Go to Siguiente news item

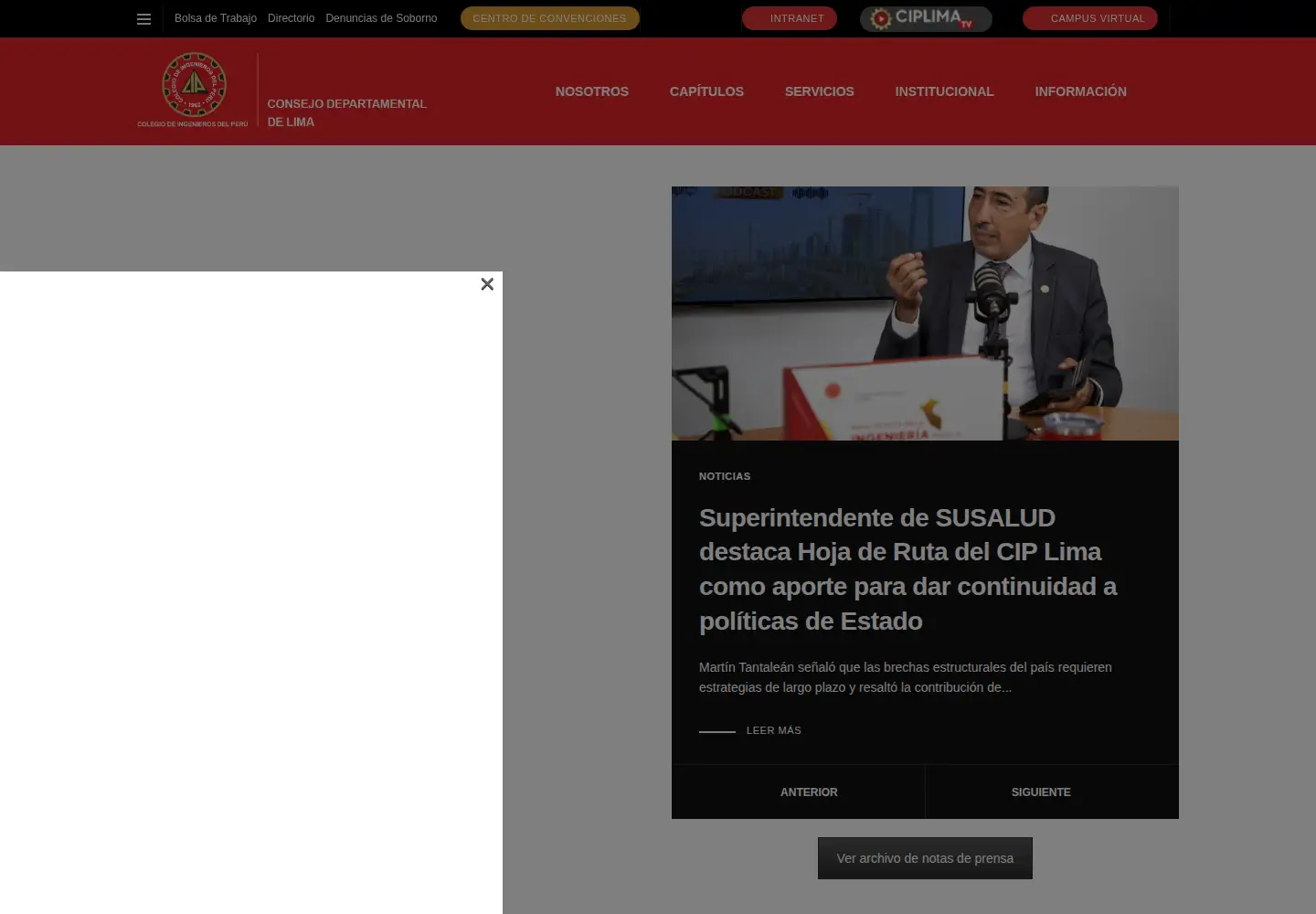coord(1041,792)
